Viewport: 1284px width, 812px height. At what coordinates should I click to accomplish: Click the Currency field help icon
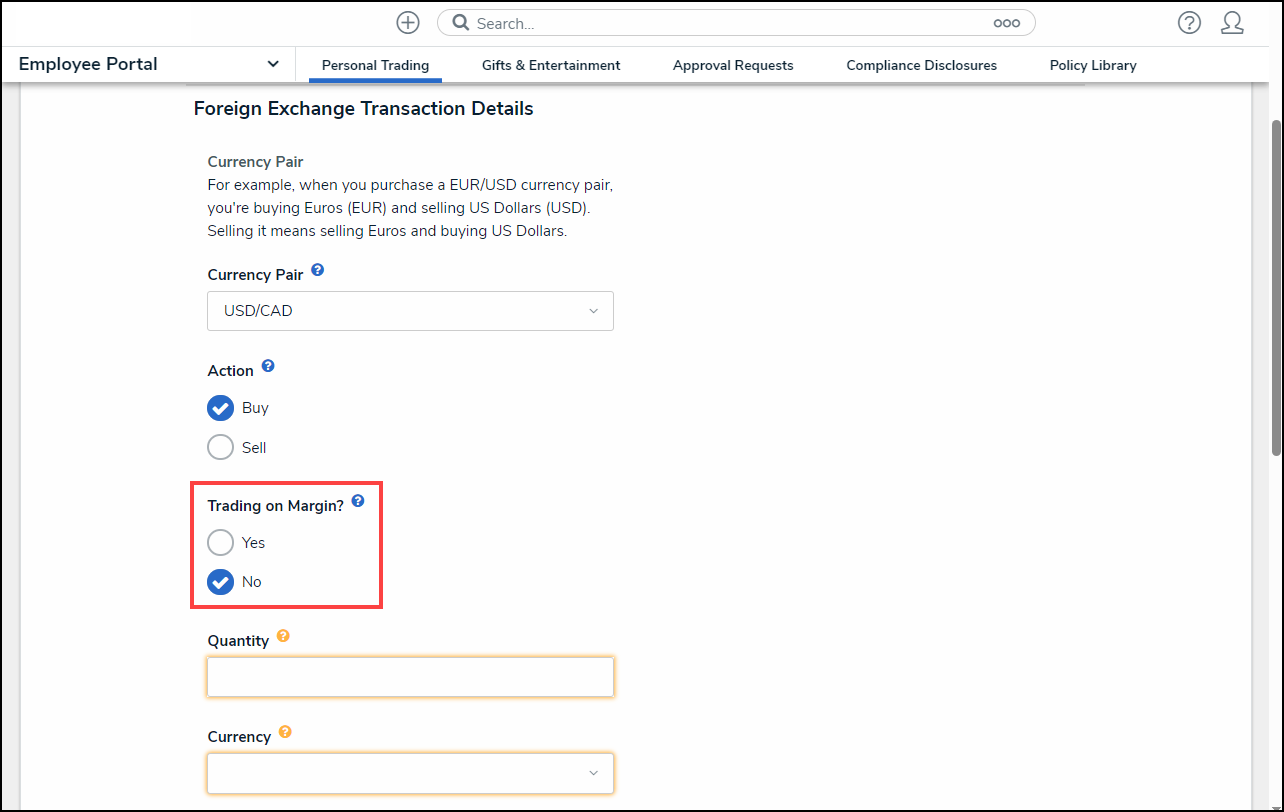coord(285,732)
